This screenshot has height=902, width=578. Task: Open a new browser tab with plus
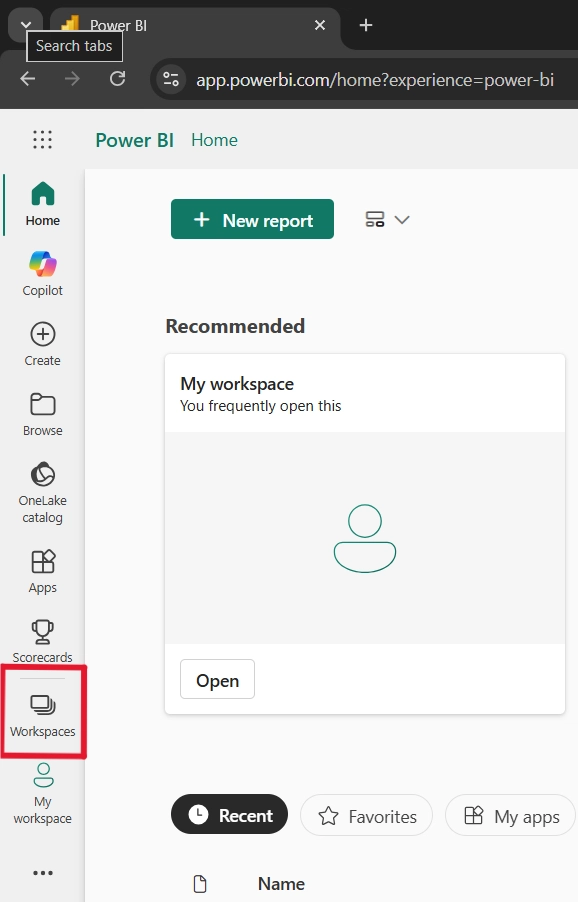[x=366, y=25]
